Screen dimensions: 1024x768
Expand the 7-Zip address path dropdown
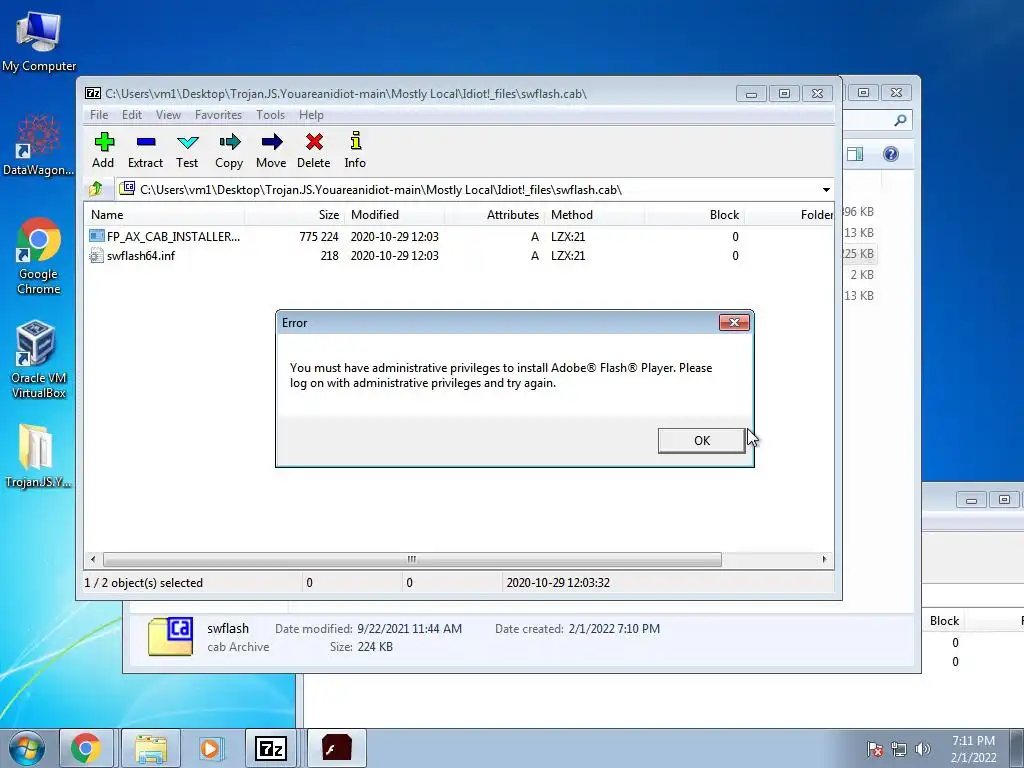(x=826, y=189)
